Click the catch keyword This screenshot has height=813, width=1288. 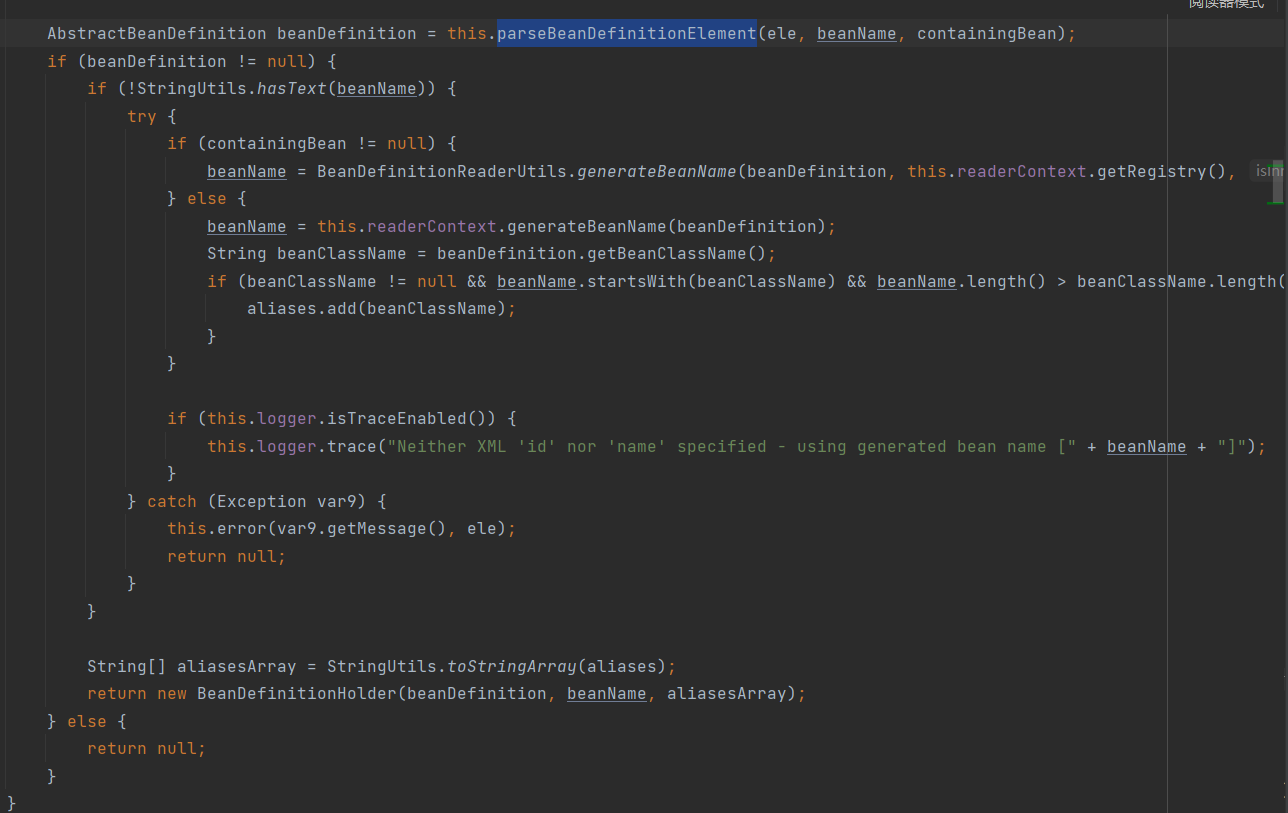coord(172,501)
